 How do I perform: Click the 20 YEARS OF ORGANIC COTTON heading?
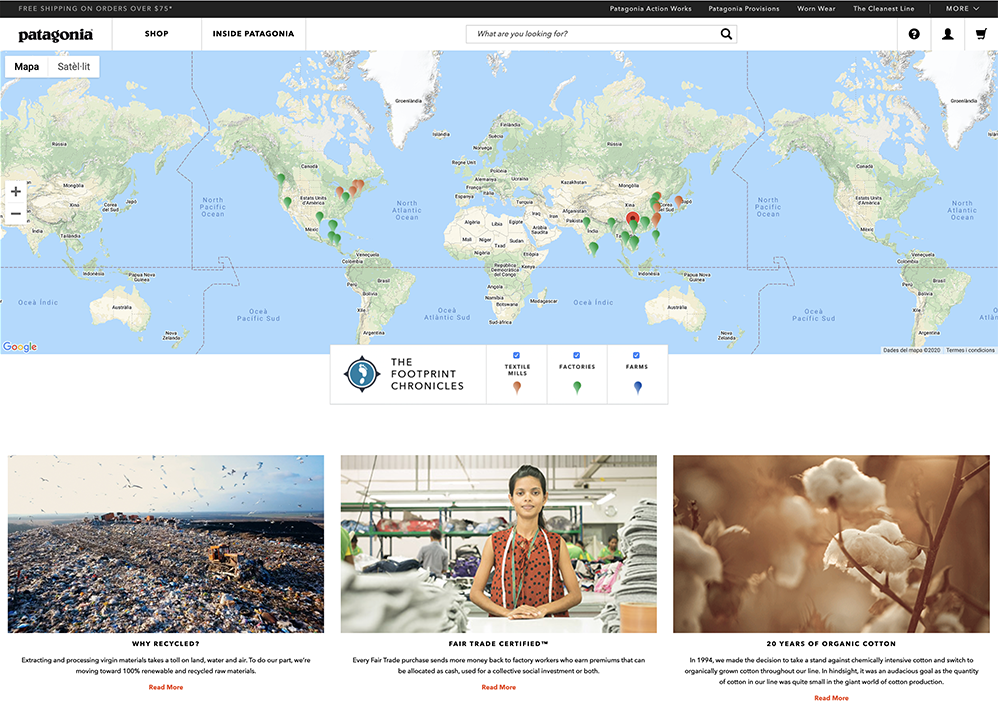(831, 644)
